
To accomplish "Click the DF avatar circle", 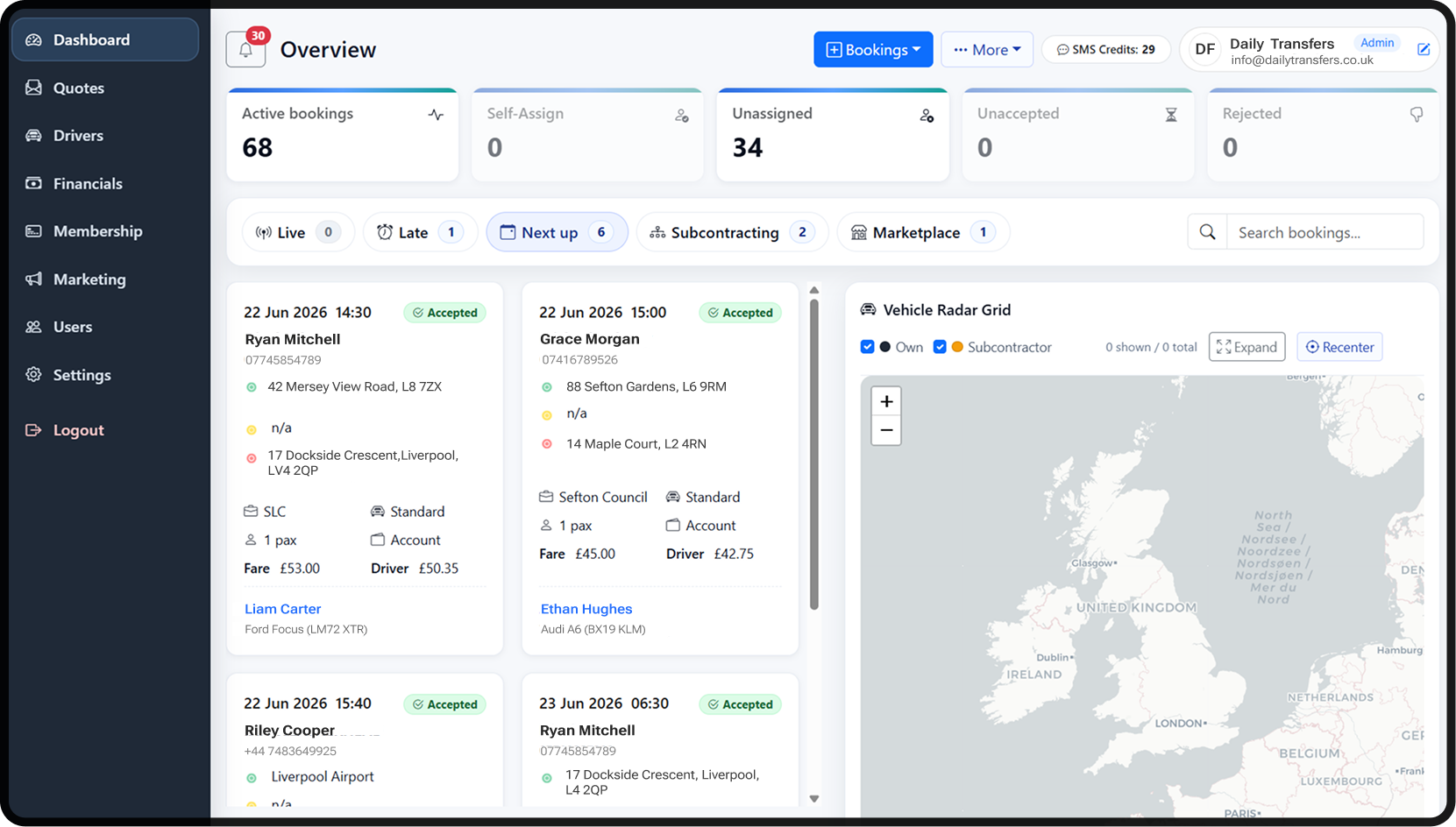I will [x=1205, y=50].
